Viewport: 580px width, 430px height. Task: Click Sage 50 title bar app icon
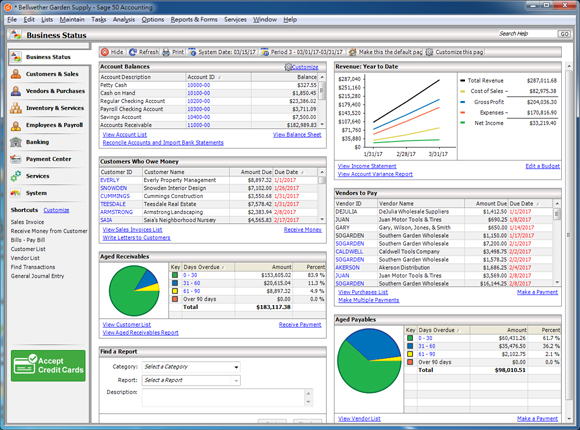[x=7, y=7]
